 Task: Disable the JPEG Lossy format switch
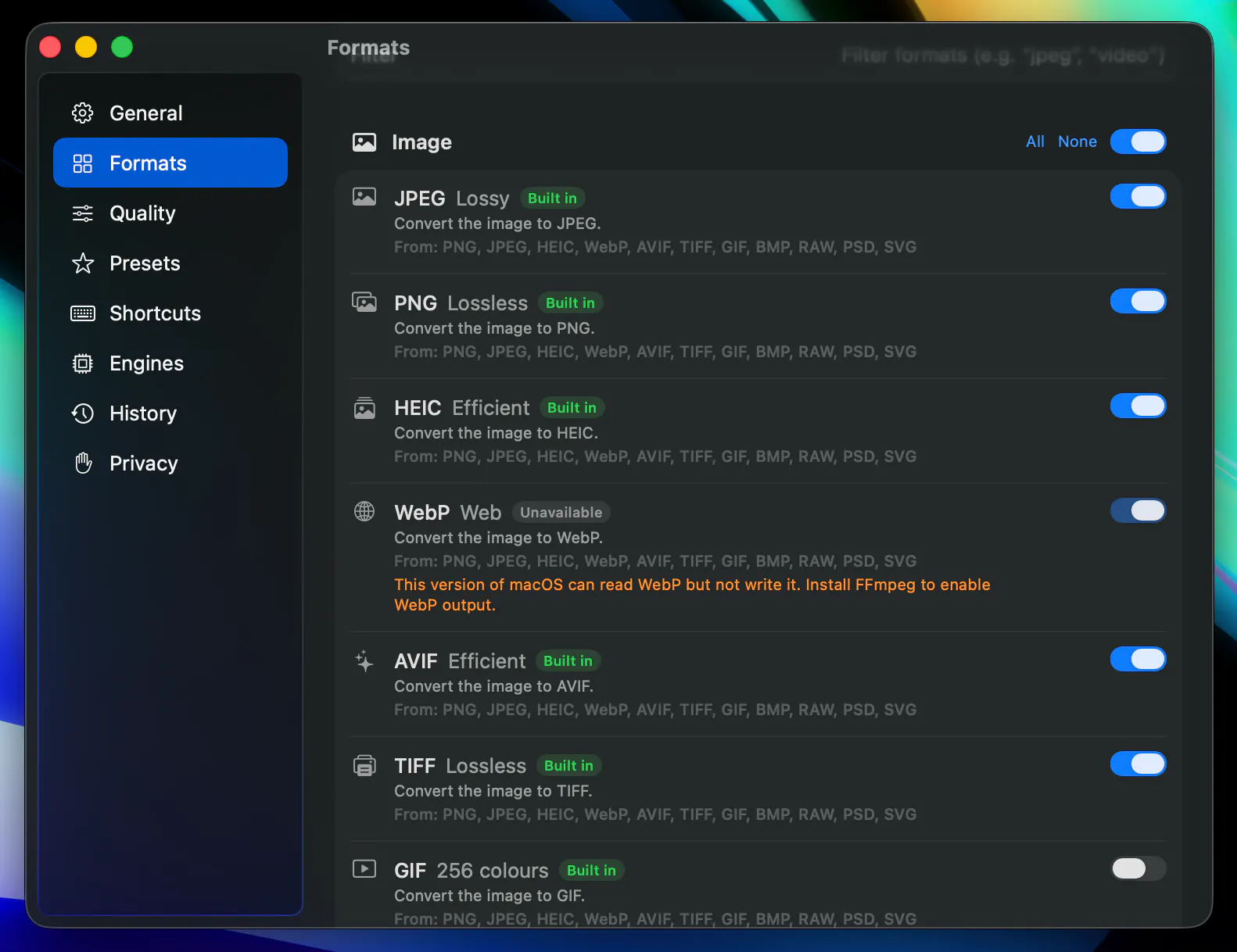(x=1138, y=196)
